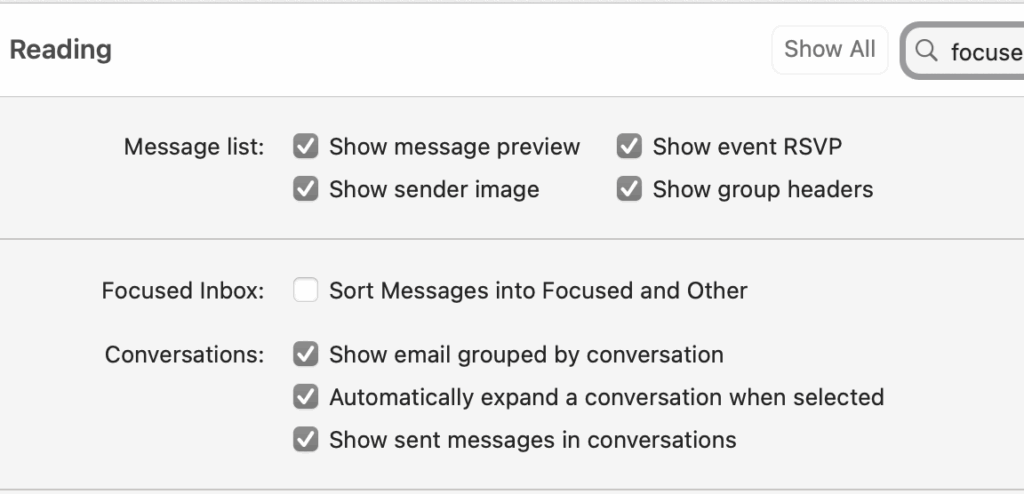Screen dimensions: 1024x494
Task: Click the 'Show message preview' text label
Action: coord(455,147)
